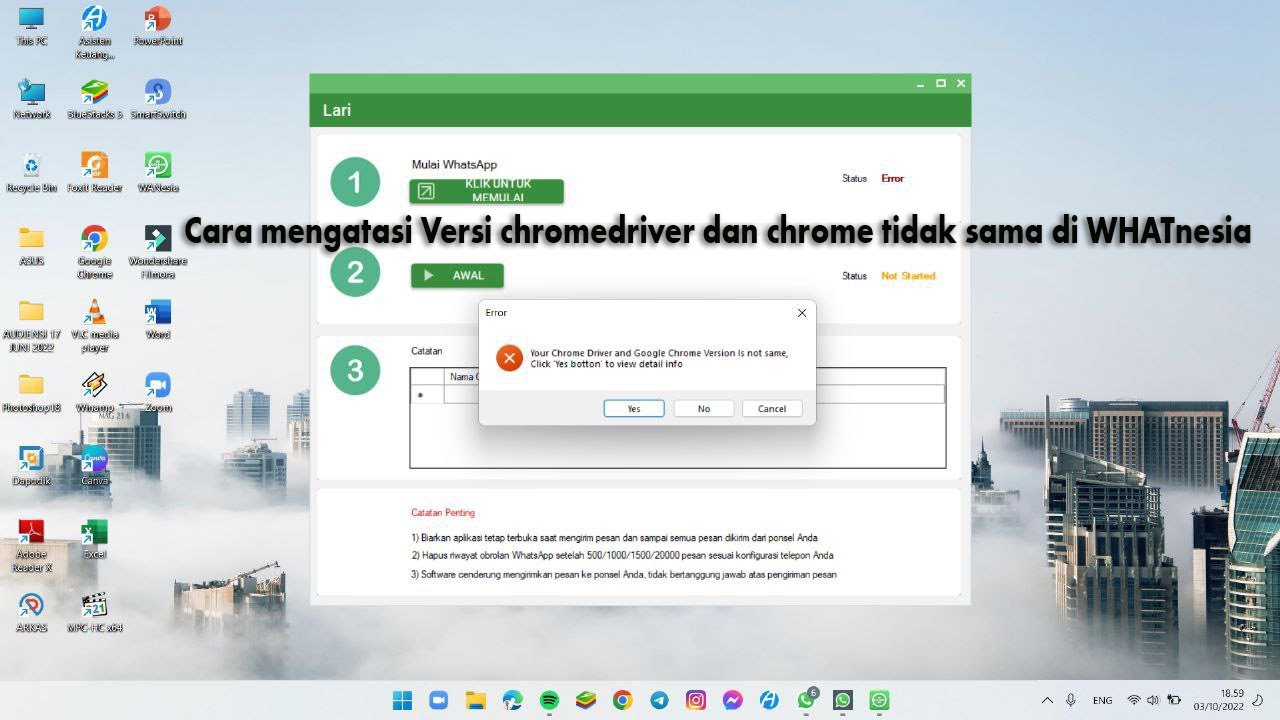Close the Lari window
1280x720 pixels.
click(961, 84)
